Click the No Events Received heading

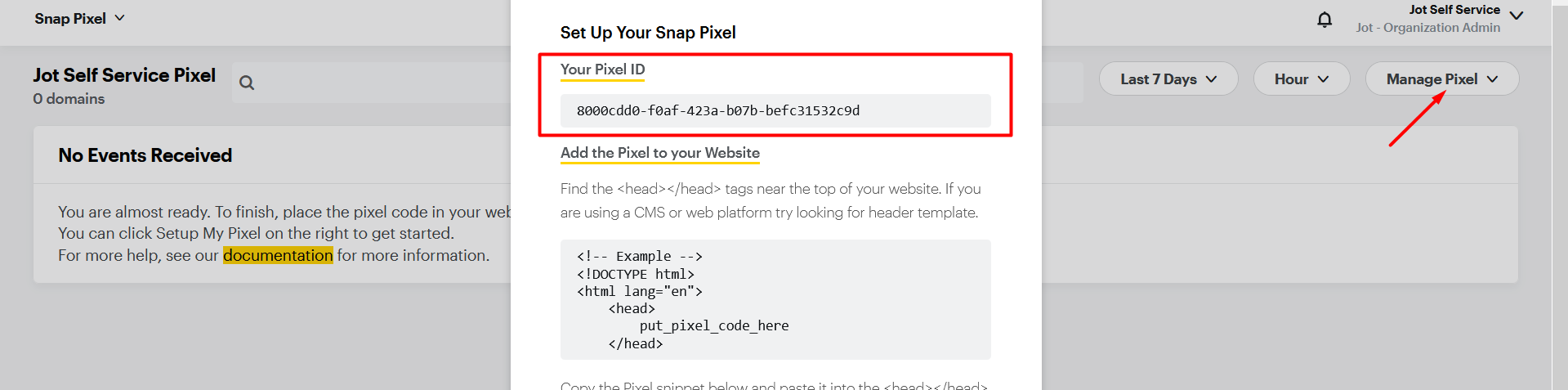[145, 155]
